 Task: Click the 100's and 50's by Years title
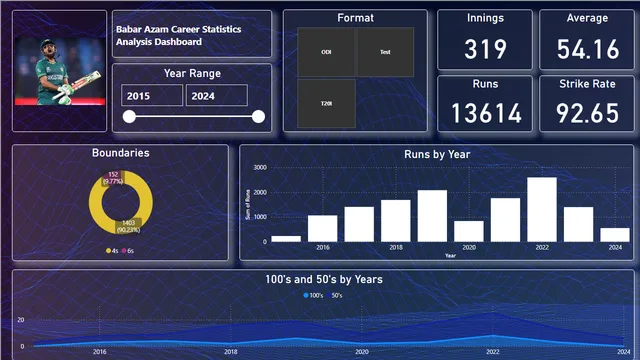[x=324, y=279]
